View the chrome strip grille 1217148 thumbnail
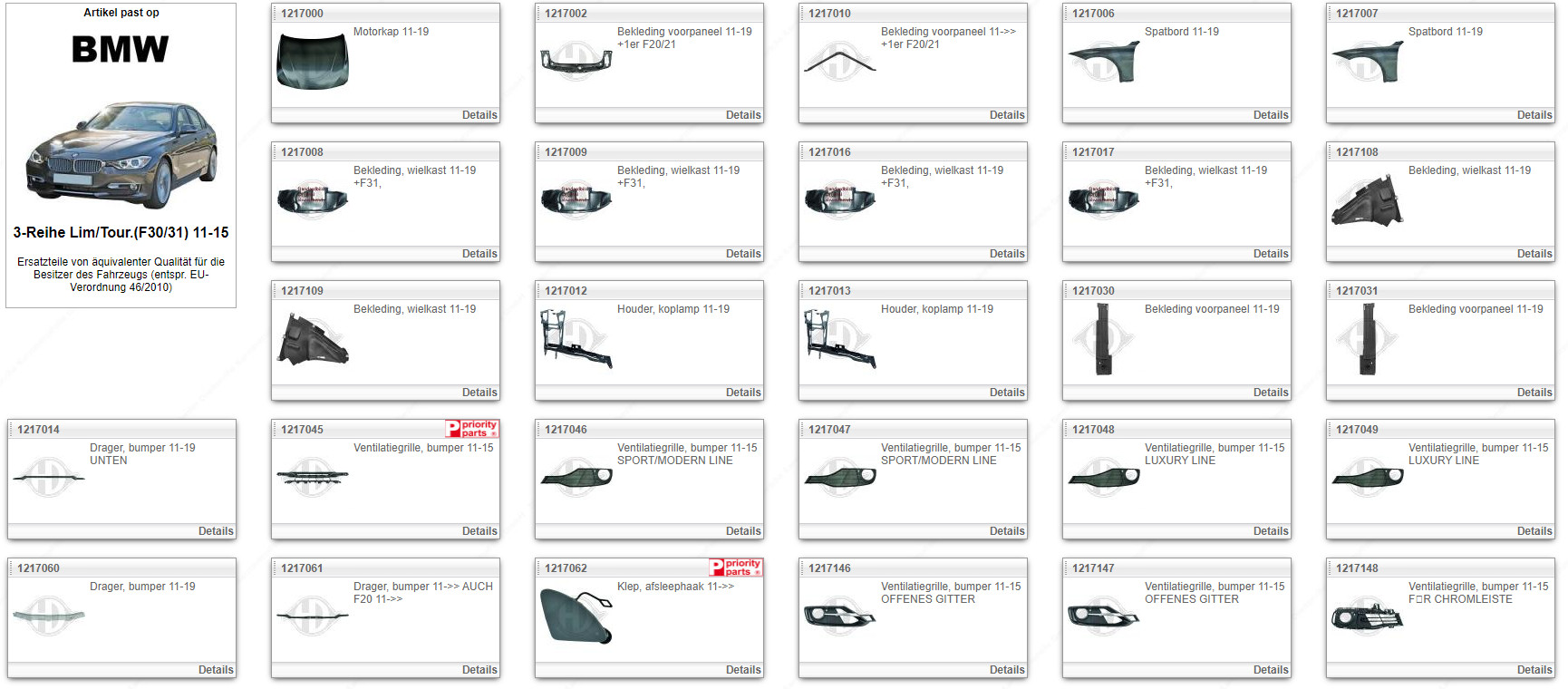The image size is (1568, 689). pyautogui.click(x=1368, y=616)
